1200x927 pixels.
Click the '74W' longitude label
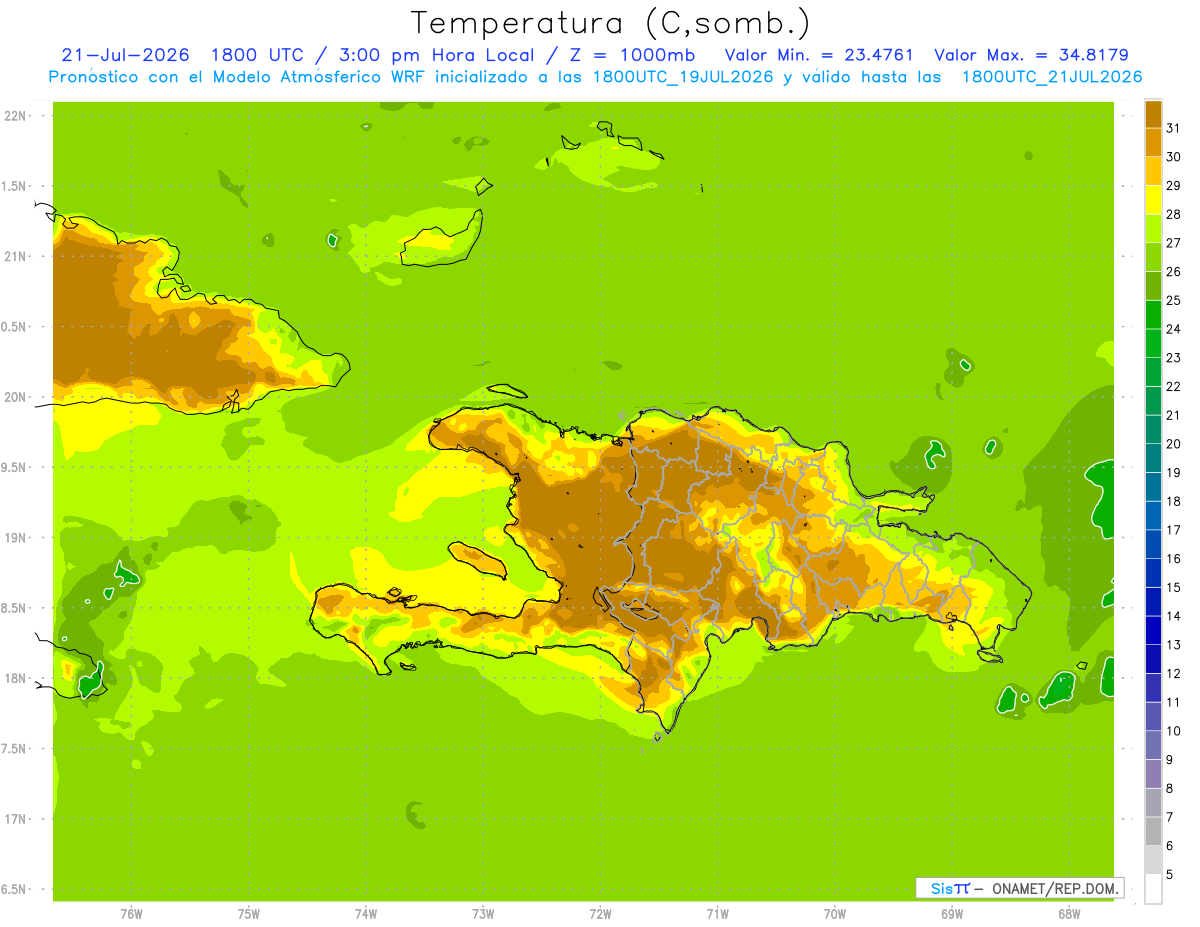pos(366,913)
